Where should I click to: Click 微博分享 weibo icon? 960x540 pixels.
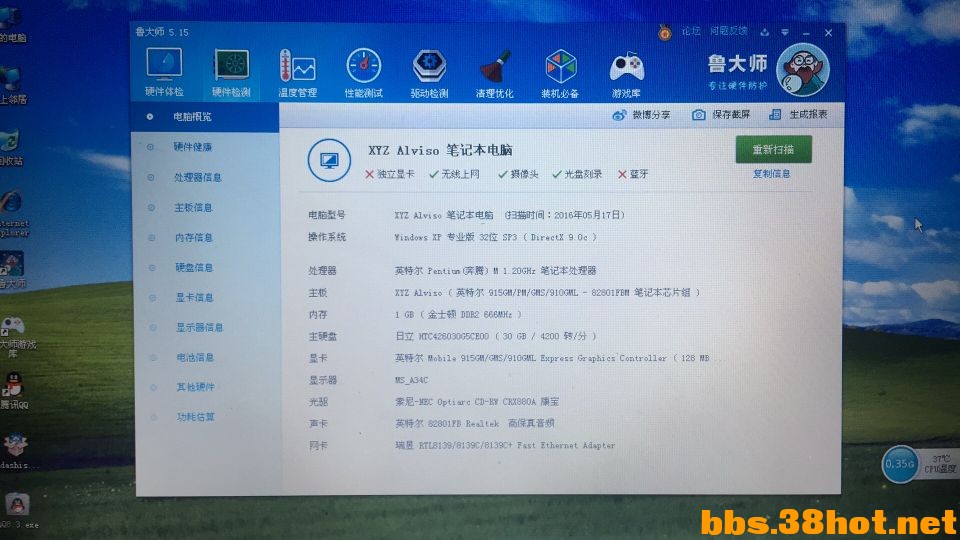coord(619,115)
